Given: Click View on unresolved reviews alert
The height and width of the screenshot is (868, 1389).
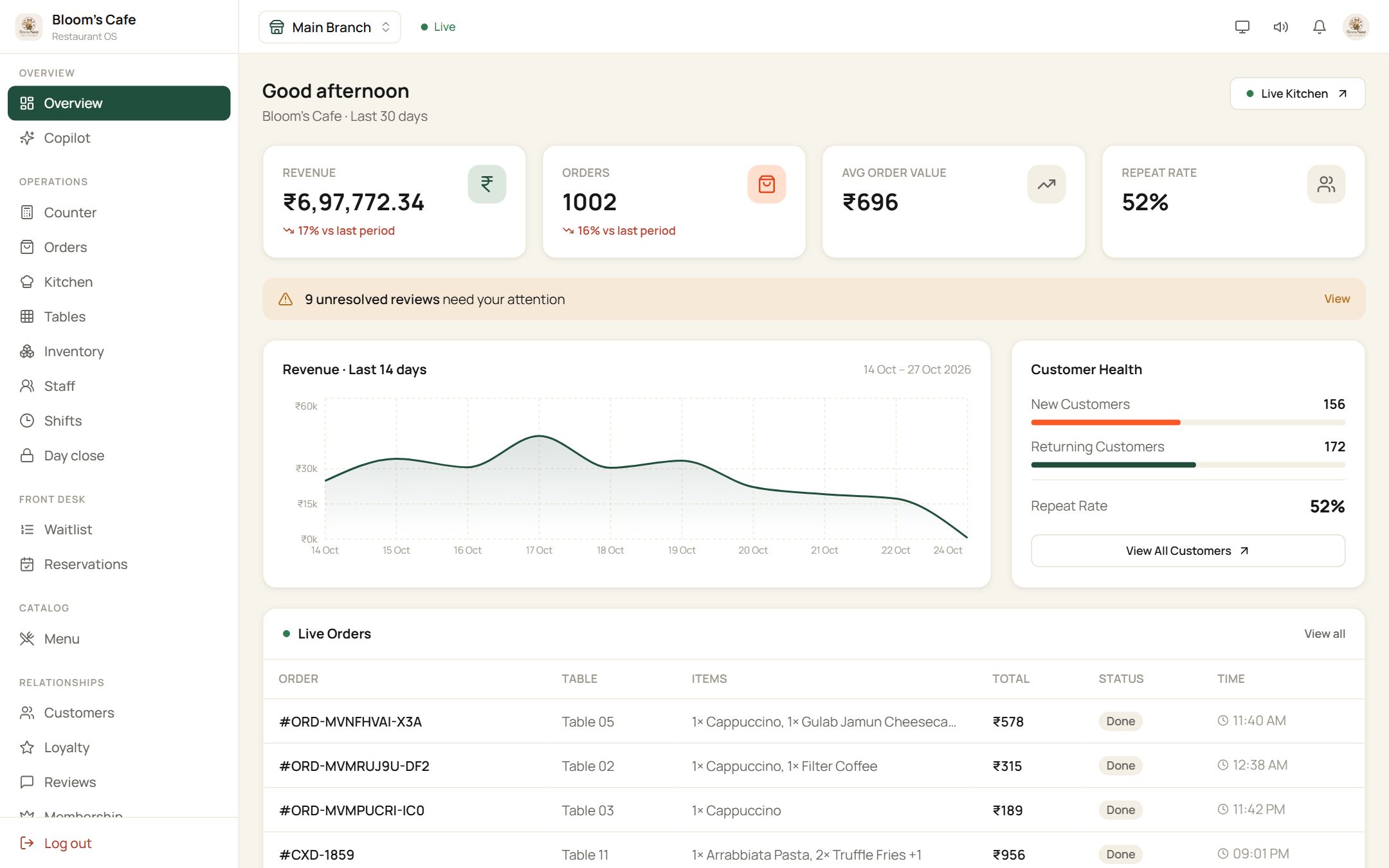Looking at the screenshot, I should point(1337,299).
